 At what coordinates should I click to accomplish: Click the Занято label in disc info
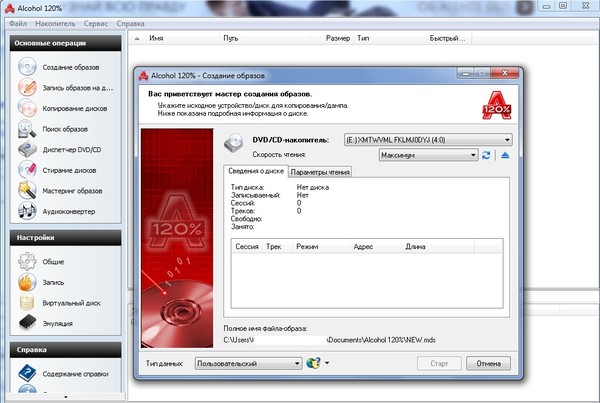coord(242,227)
